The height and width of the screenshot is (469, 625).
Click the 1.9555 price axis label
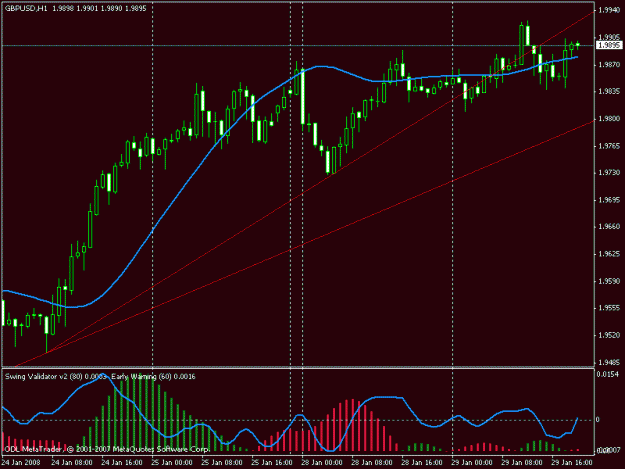(609, 308)
